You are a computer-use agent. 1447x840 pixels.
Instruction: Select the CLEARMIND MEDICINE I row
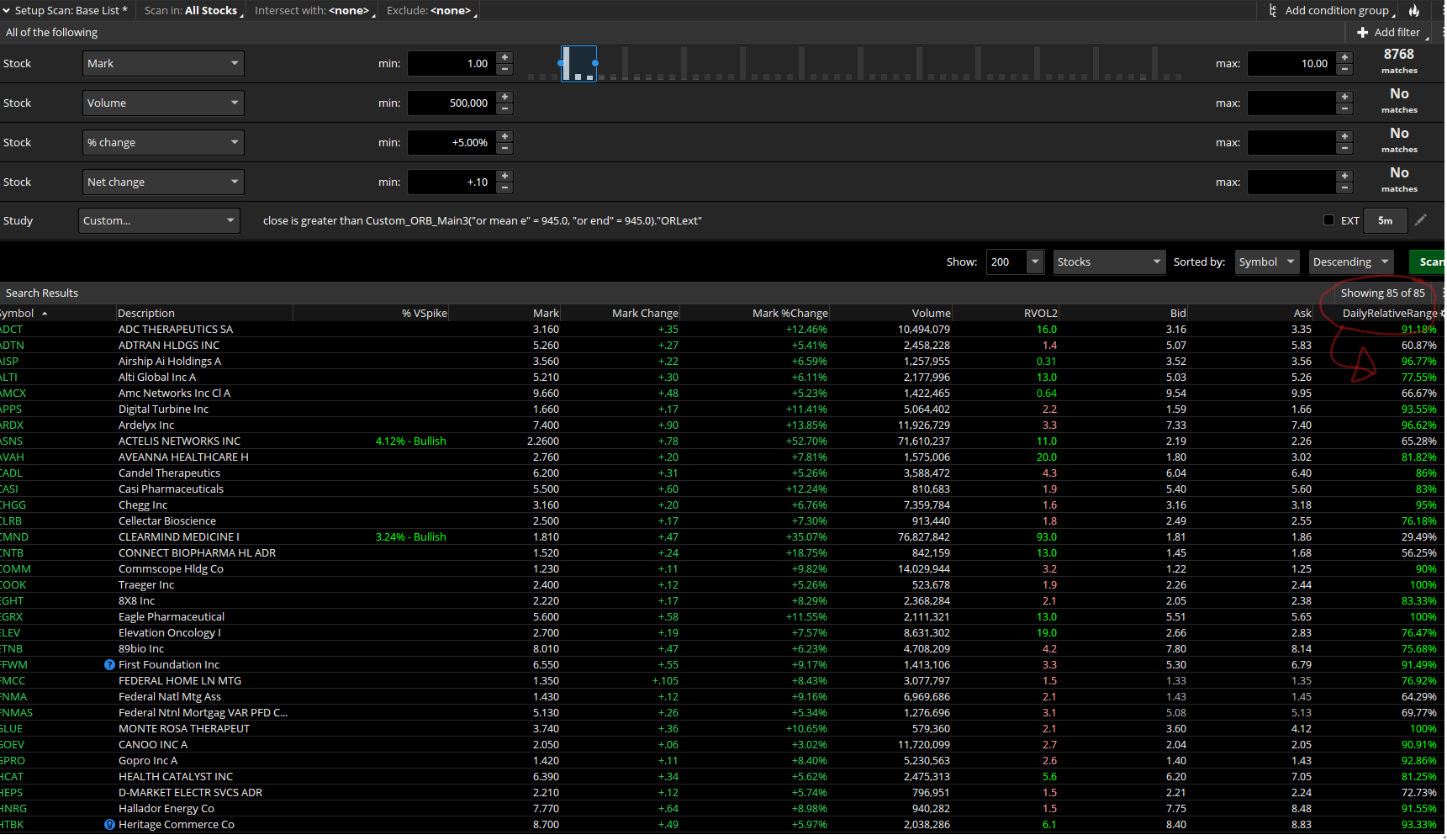click(721, 537)
